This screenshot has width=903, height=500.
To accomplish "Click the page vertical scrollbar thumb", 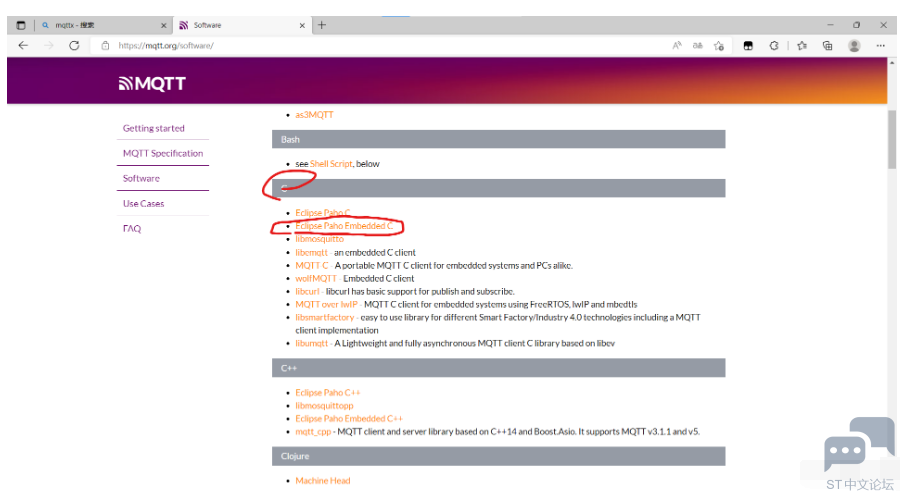I will point(892,139).
